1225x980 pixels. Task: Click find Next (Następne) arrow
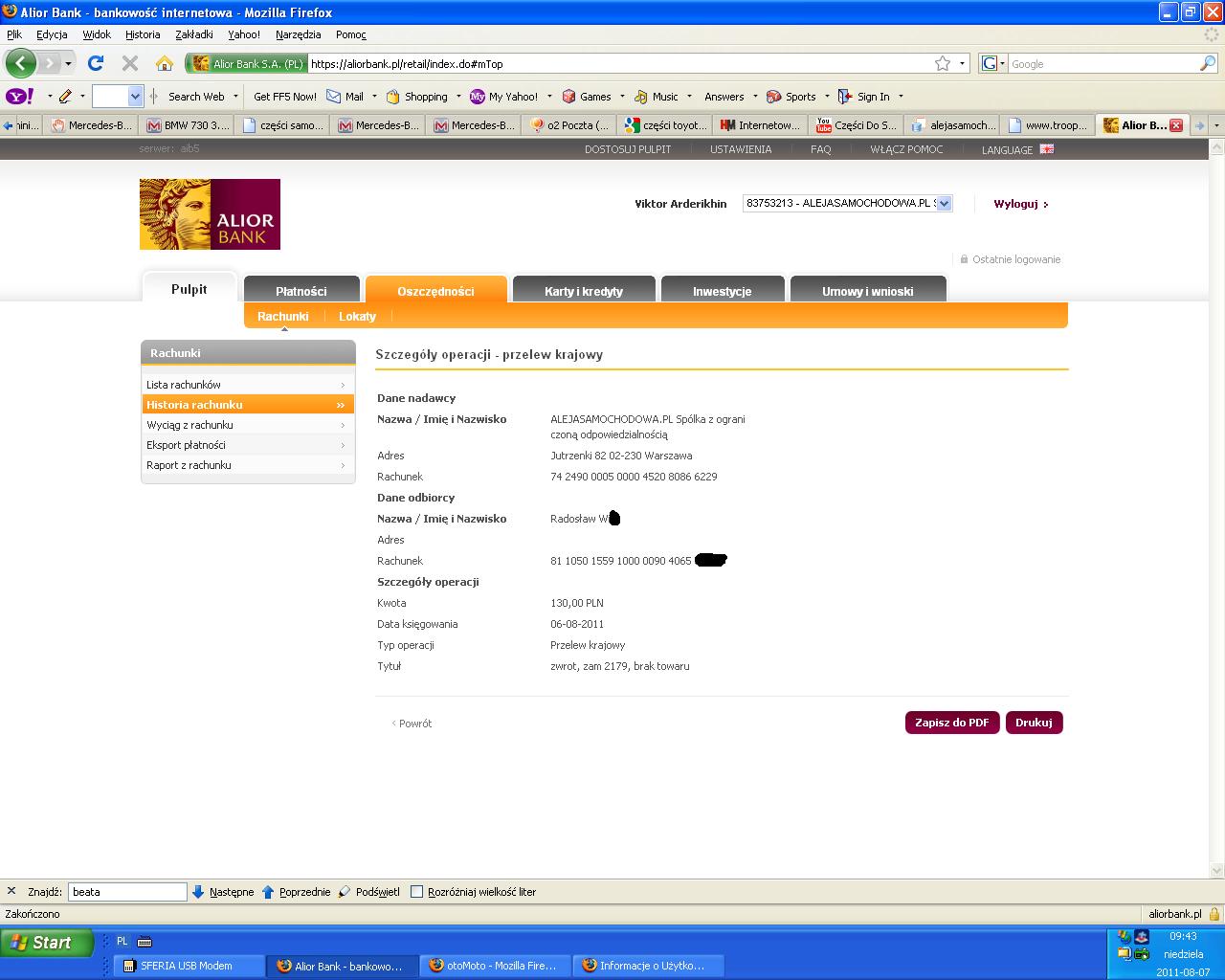[198, 892]
